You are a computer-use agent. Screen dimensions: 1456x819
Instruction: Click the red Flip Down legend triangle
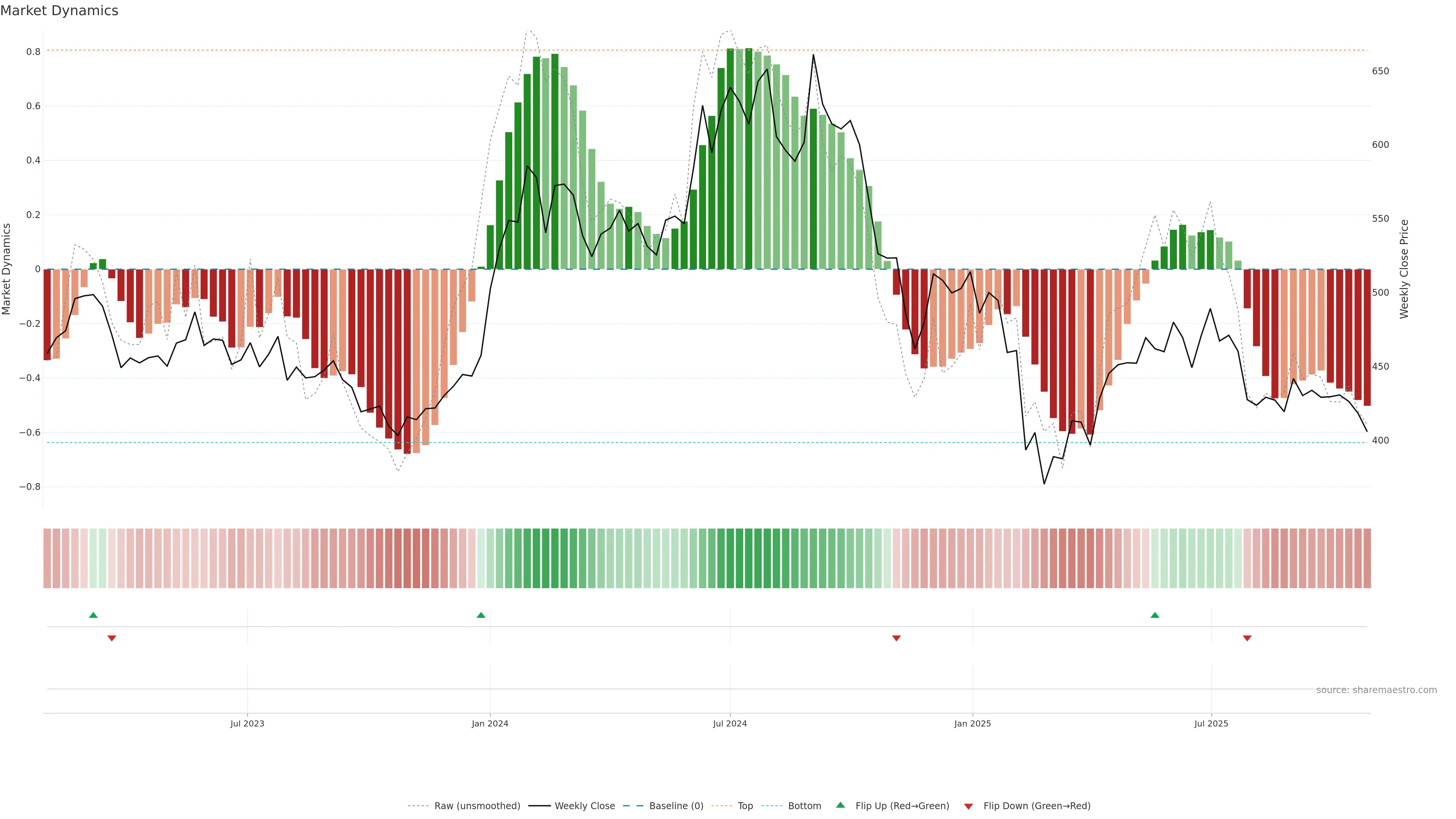(968, 806)
